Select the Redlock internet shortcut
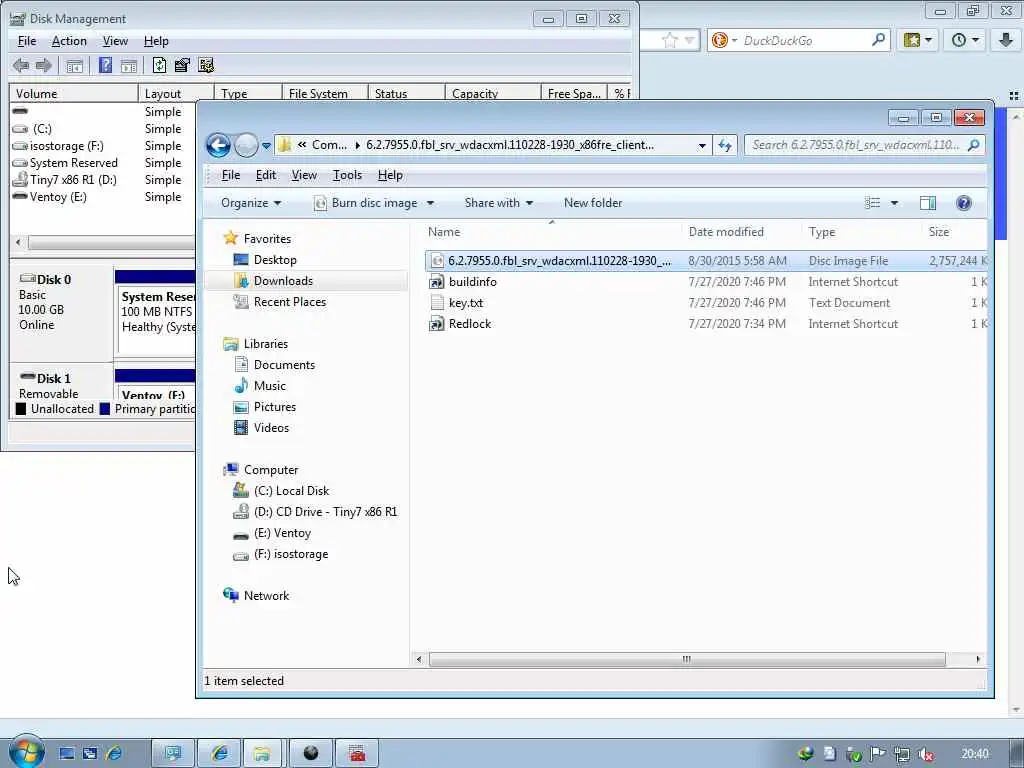 point(470,323)
